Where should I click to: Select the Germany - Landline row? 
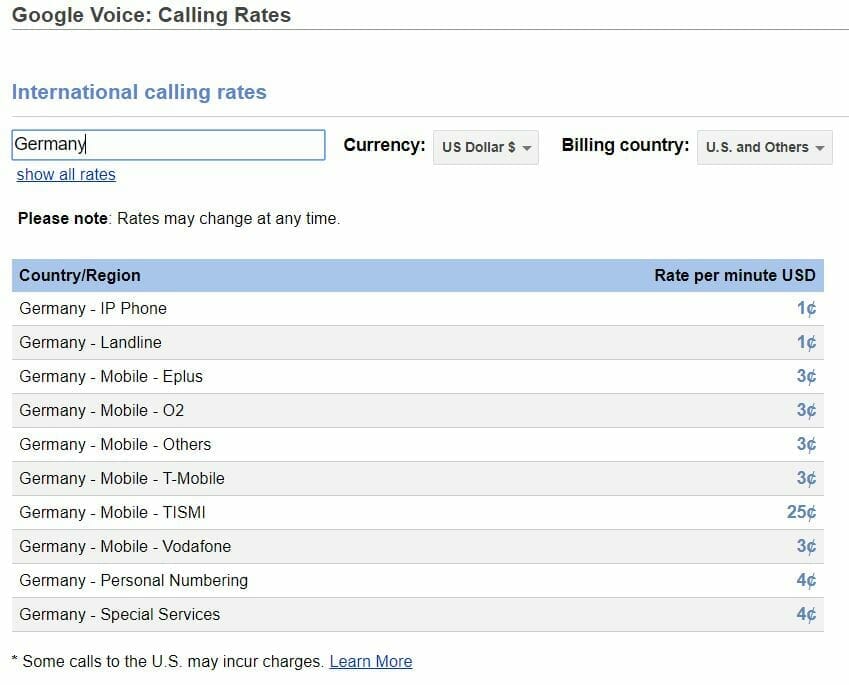[x=90, y=342]
